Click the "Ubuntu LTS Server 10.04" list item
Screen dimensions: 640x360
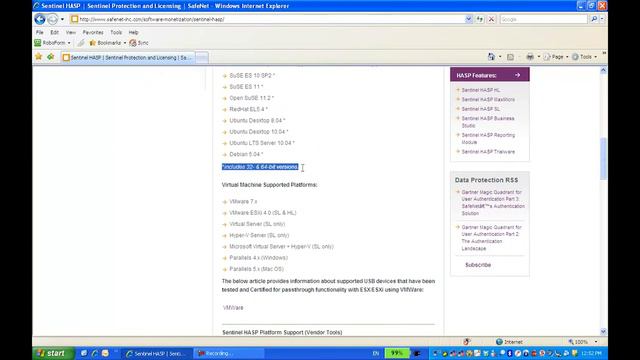pos(262,143)
